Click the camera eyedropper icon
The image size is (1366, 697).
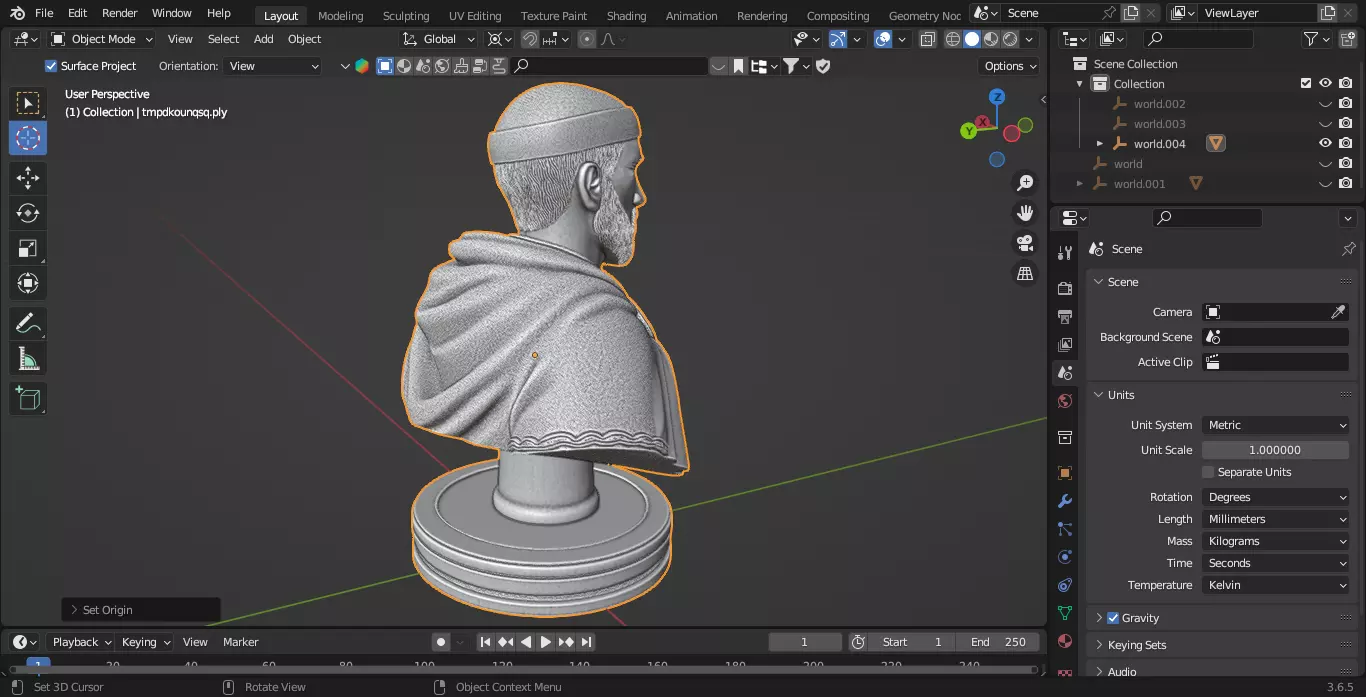(x=1338, y=312)
